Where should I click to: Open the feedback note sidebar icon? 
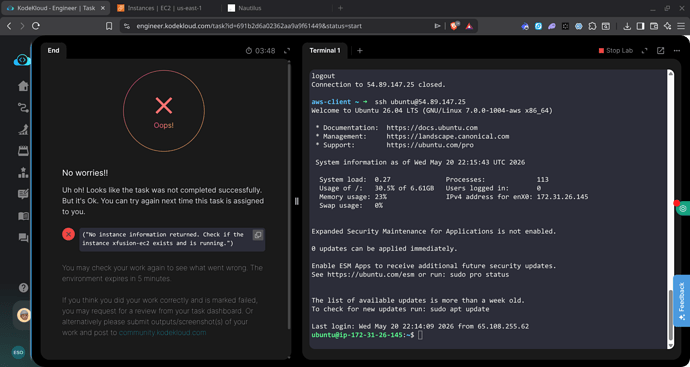pyautogui.click(x=23, y=194)
